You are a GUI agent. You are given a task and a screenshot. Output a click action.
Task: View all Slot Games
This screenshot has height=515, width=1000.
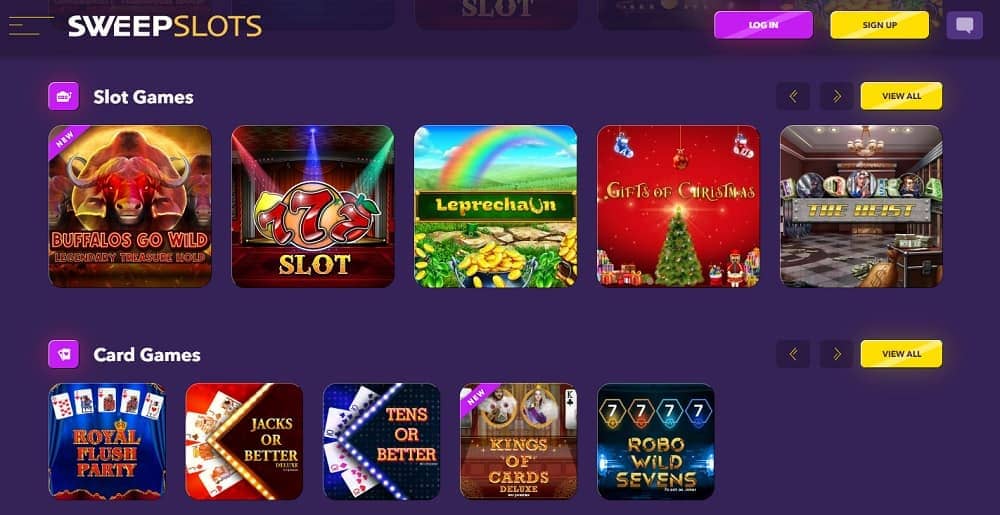[901, 96]
